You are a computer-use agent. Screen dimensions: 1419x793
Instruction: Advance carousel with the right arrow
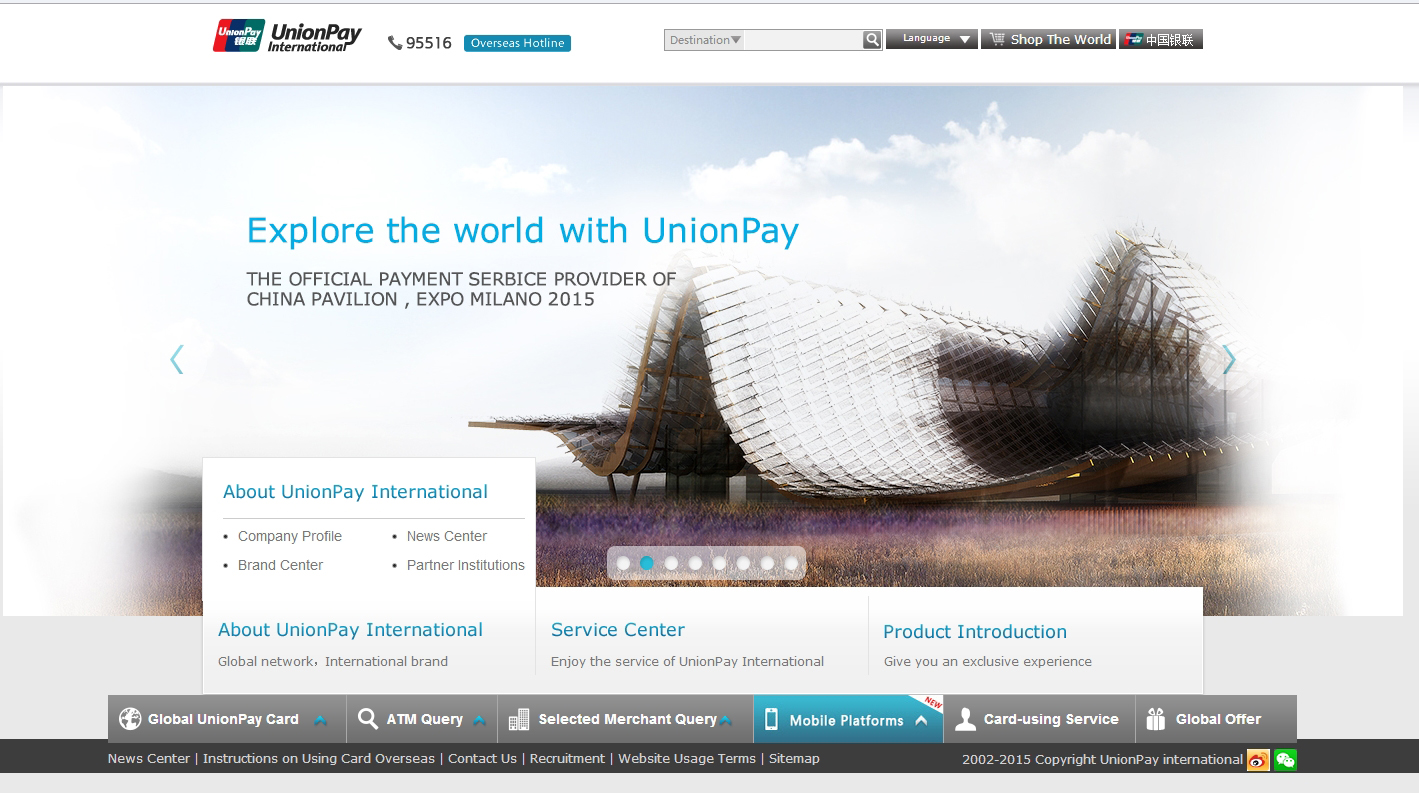point(1229,359)
